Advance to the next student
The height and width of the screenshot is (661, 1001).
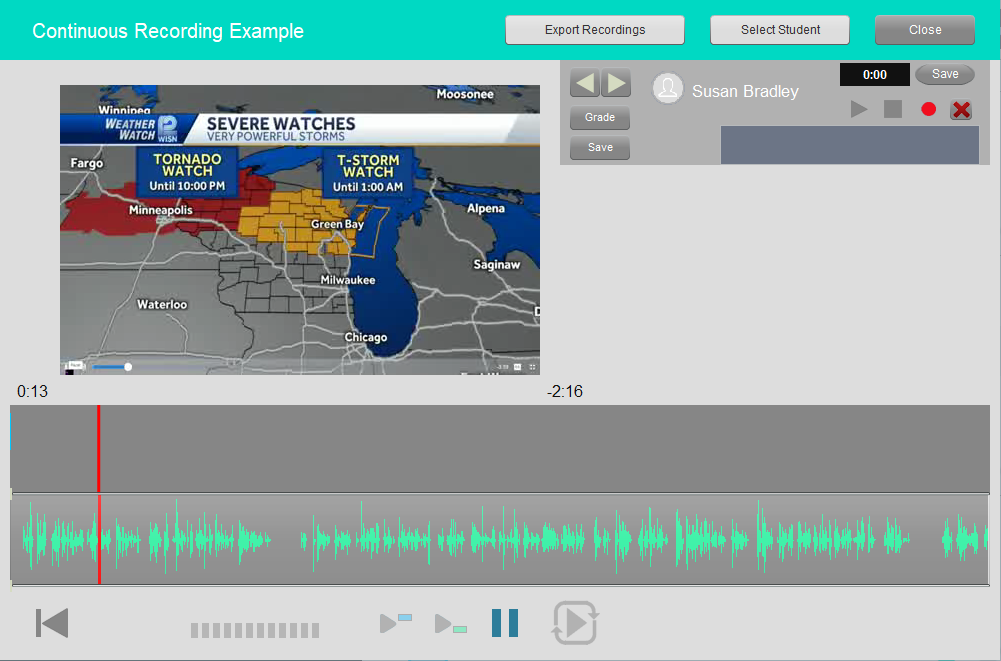(615, 83)
